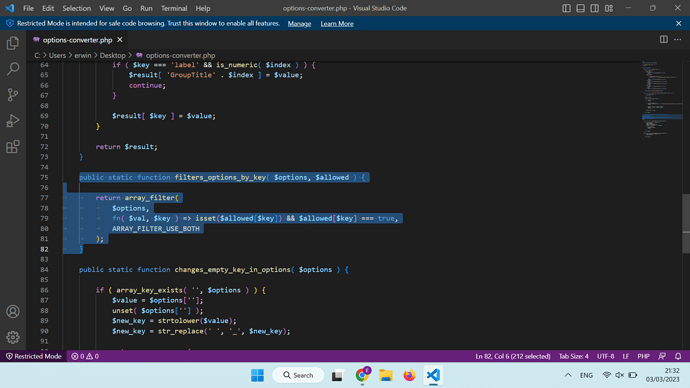Open editor More Actions ellipsis
This screenshot has height=388, width=690.
[x=678, y=40]
